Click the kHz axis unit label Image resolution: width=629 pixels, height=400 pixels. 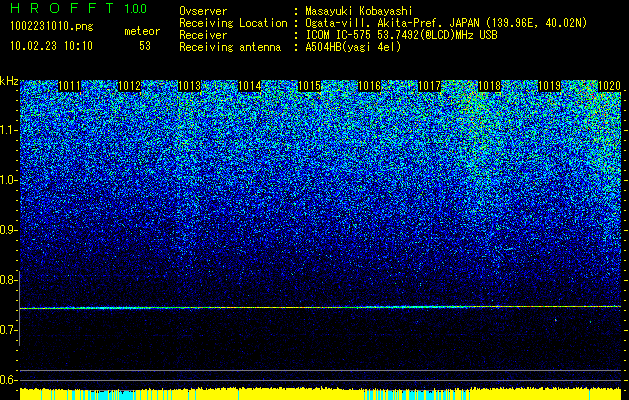(x=9, y=81)
